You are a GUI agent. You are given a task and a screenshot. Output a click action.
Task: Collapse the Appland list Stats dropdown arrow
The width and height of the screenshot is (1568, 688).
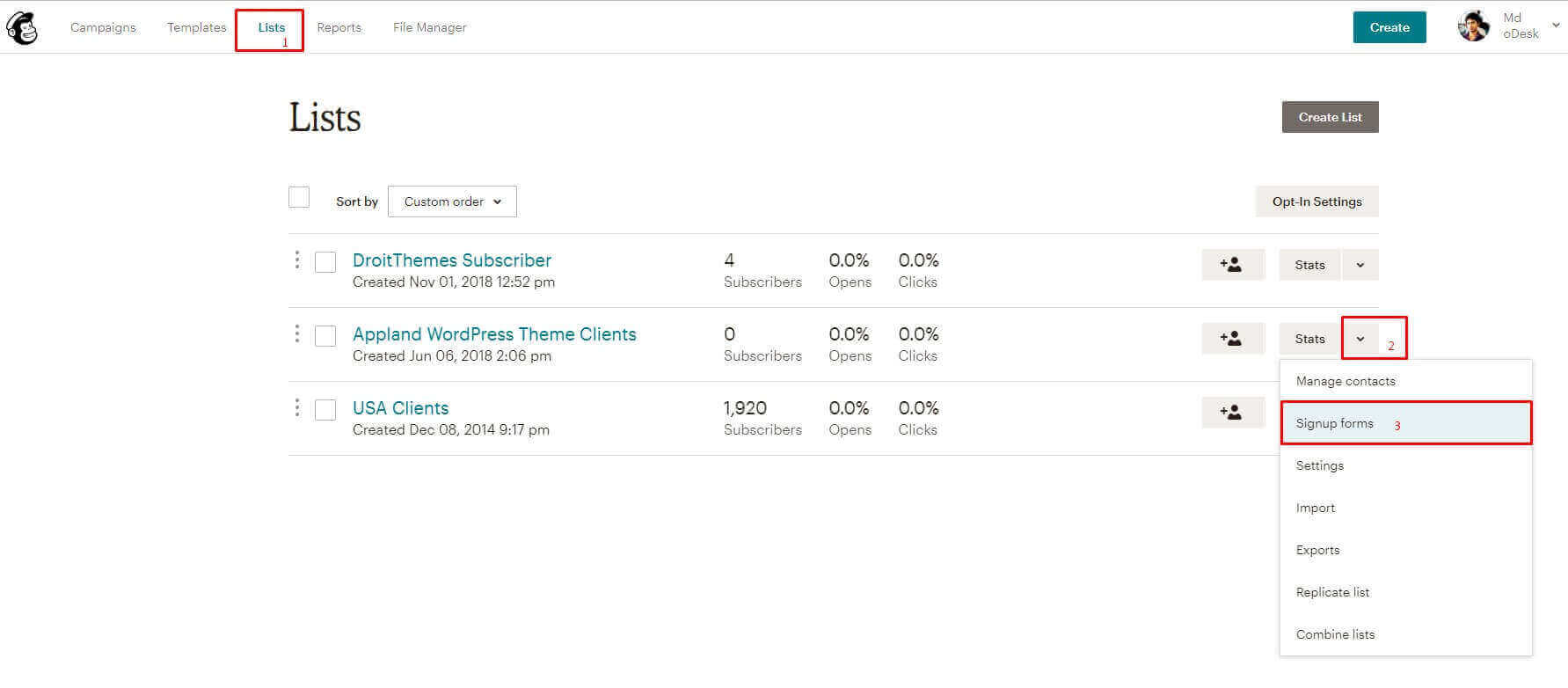pyautogui.click(x=1360, y=339)
